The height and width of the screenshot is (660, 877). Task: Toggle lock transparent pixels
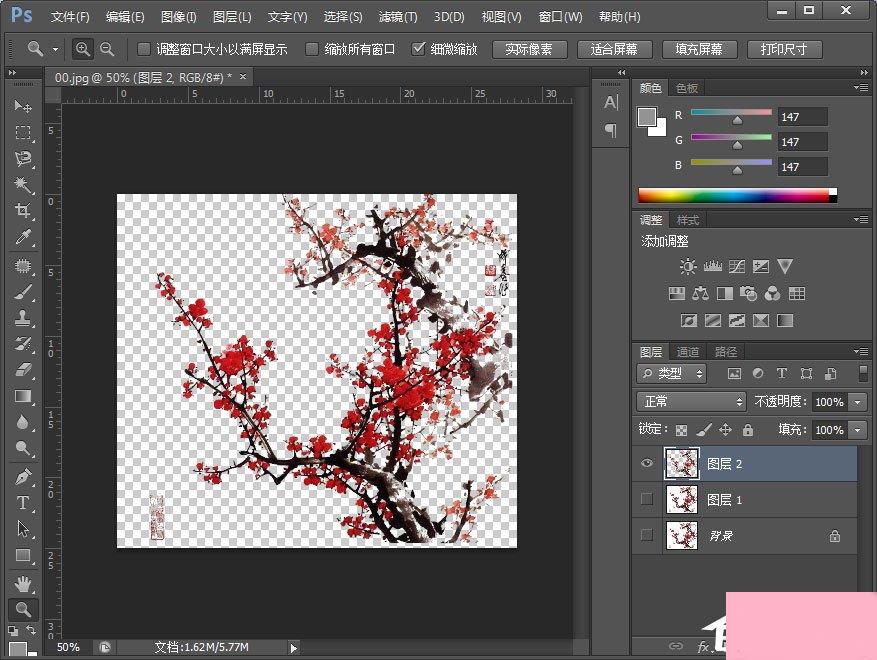pos(681,430)
